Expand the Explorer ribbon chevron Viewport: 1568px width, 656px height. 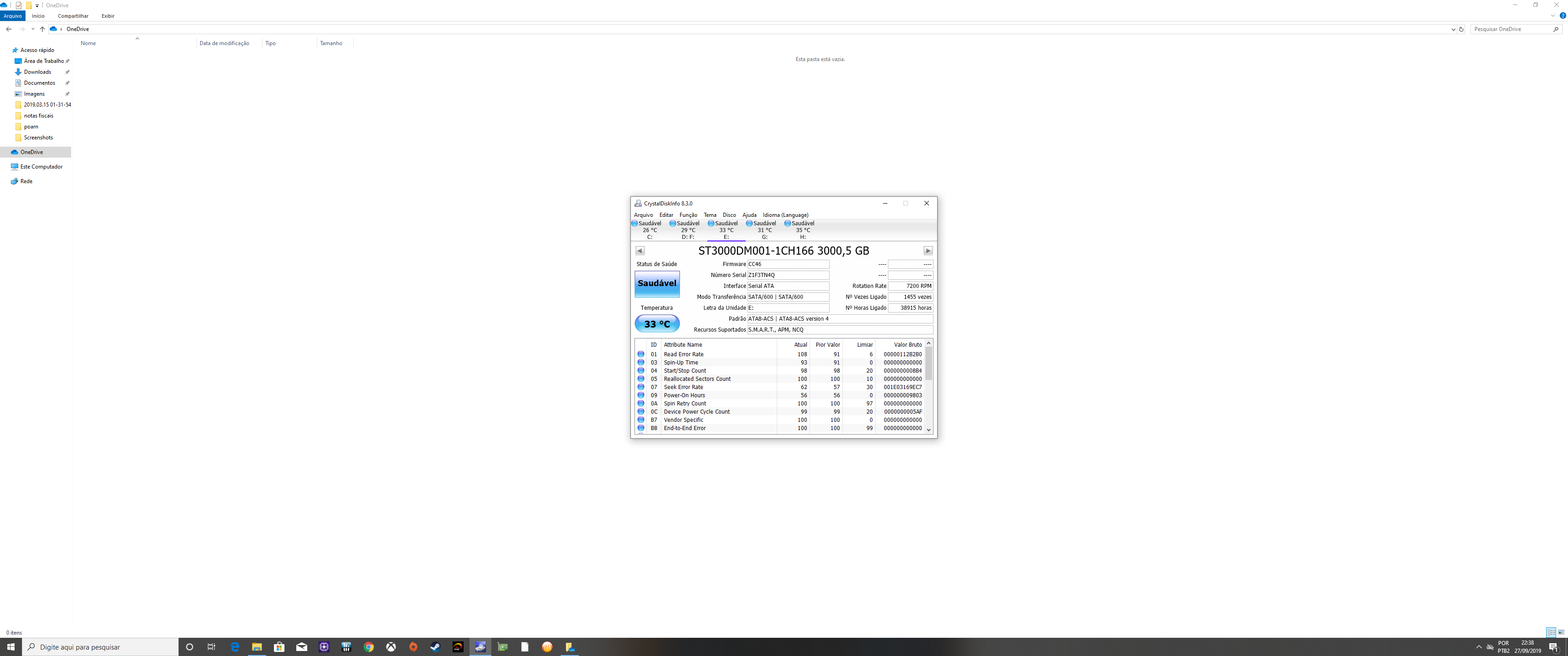pos(1553,16)
